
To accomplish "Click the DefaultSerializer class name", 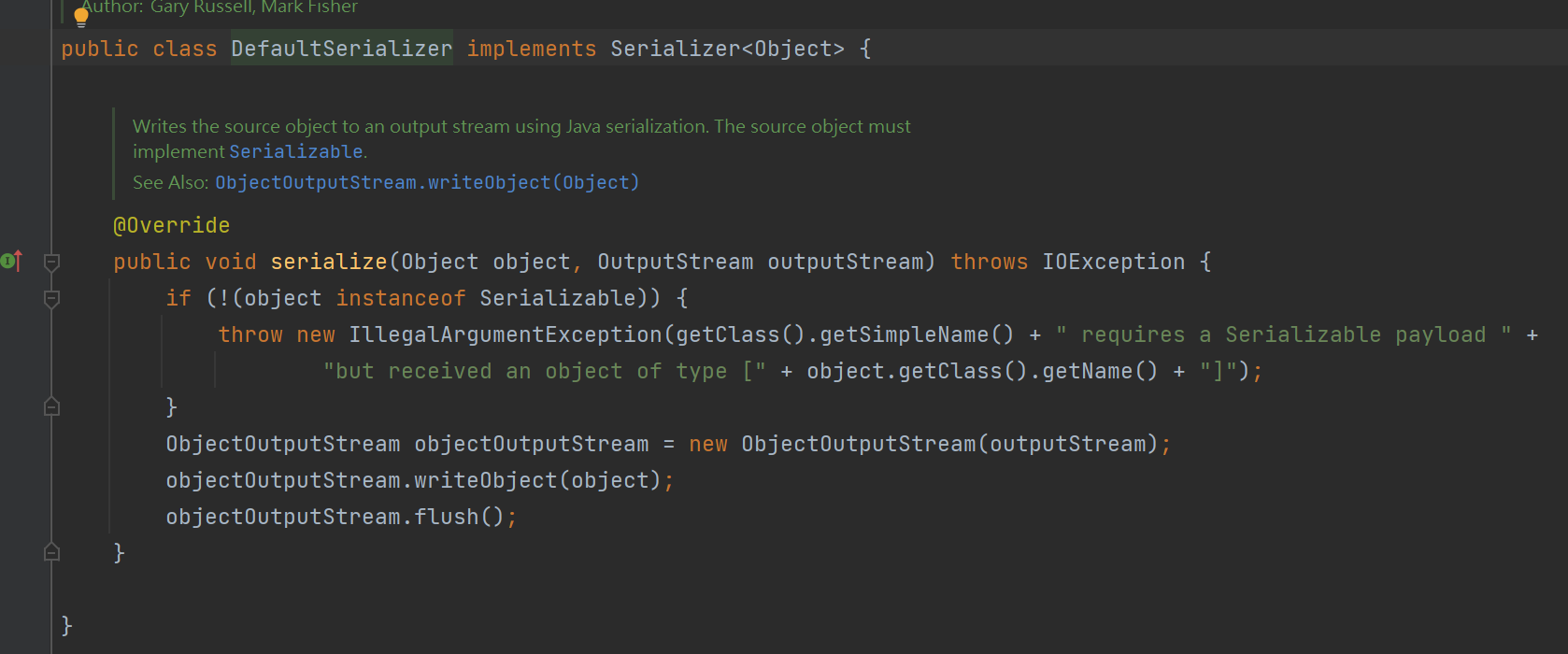I will click(x=341, y=49).
